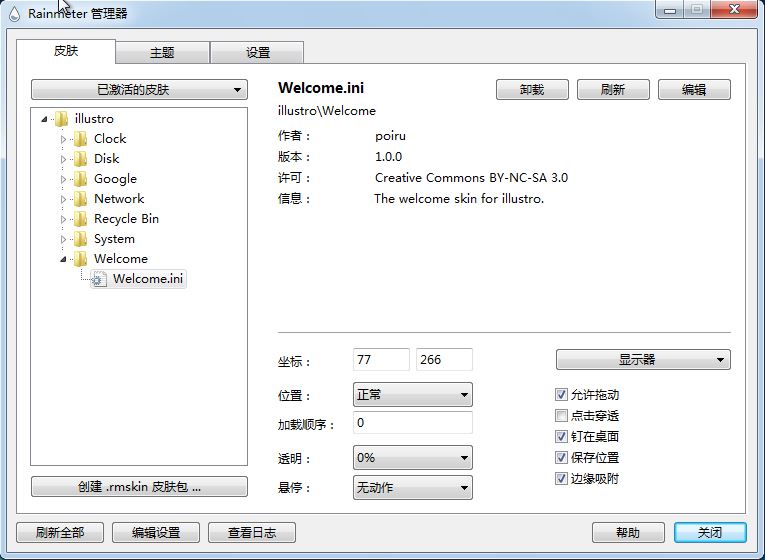Click the Network folder icon
Screen dimensions: 765x560
81,199
